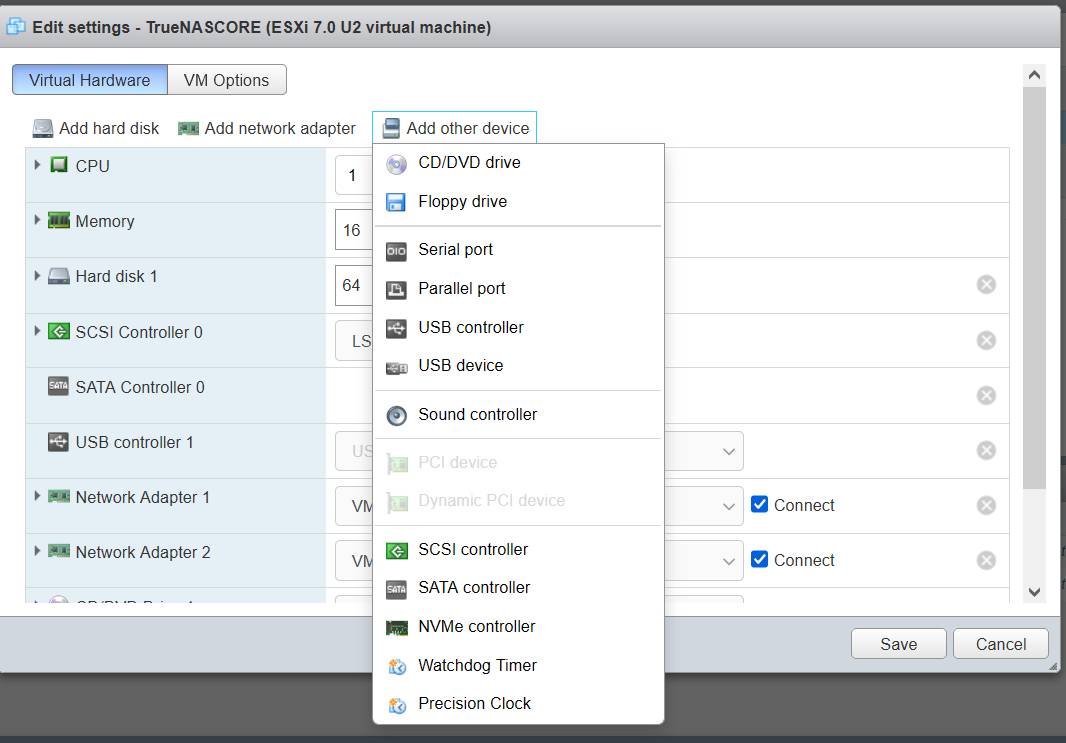Click the CPU chip icon
Viewport: 1066px width, 743px height.
59,165
